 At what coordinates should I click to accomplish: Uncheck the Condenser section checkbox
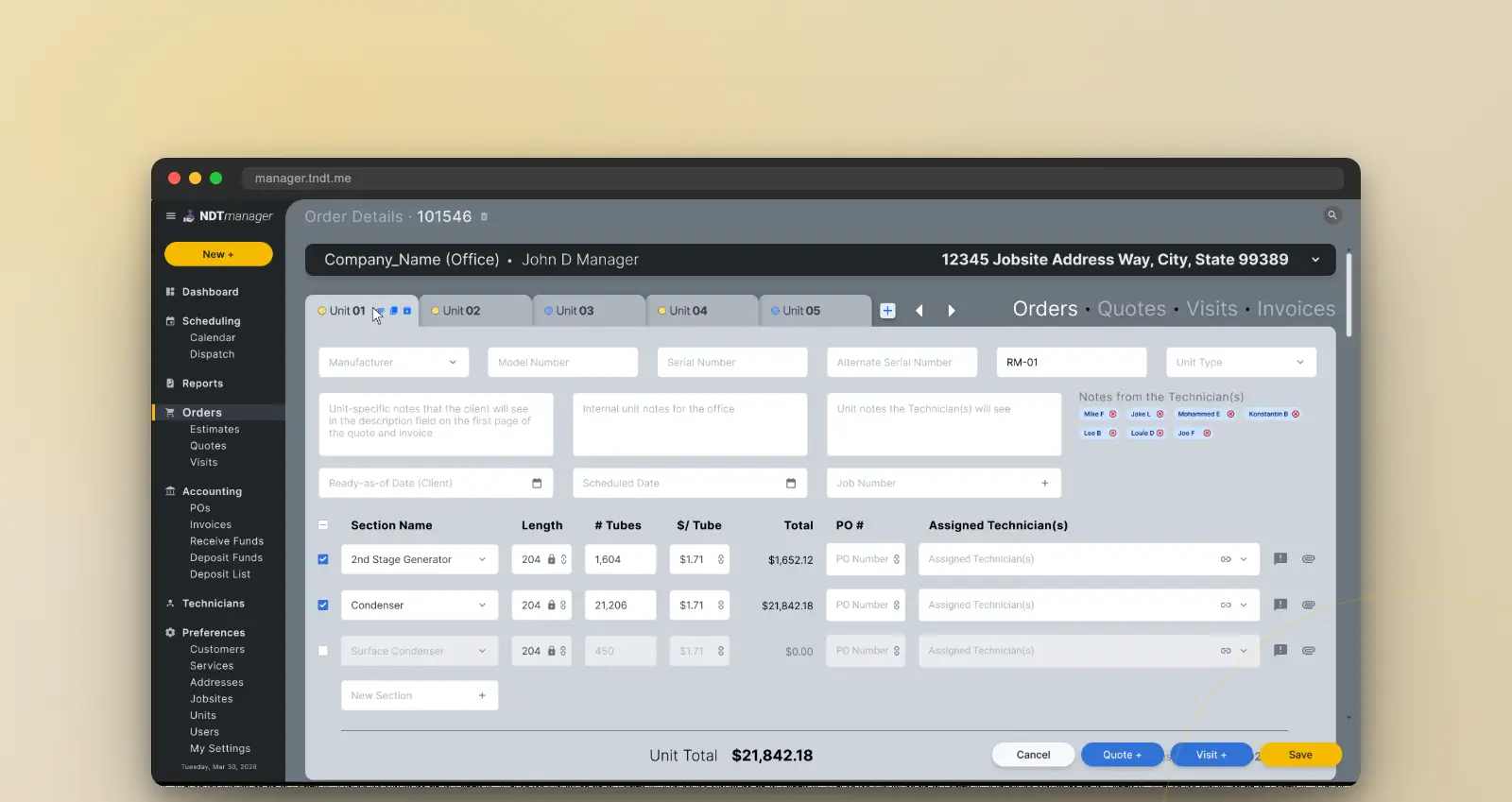pos(323,606)
